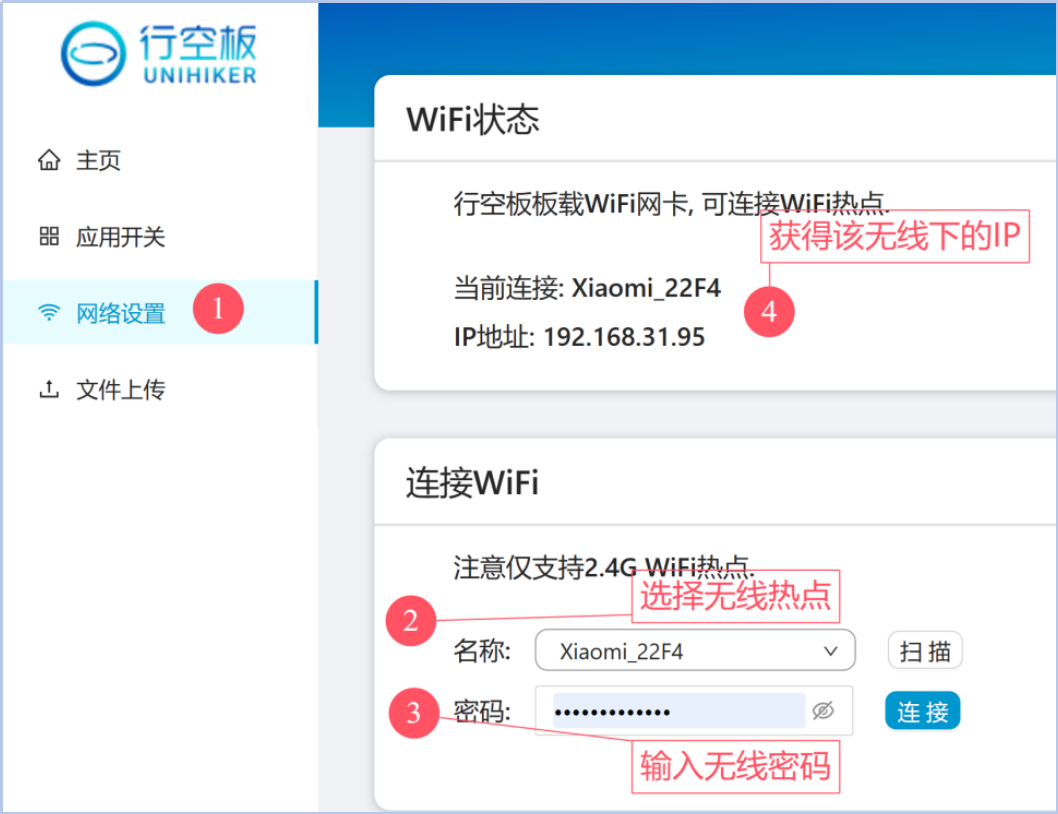Click the 连接 button
Image resolution: width=1058 pixels, height=814 pixels.
click(x=922, y=711)
